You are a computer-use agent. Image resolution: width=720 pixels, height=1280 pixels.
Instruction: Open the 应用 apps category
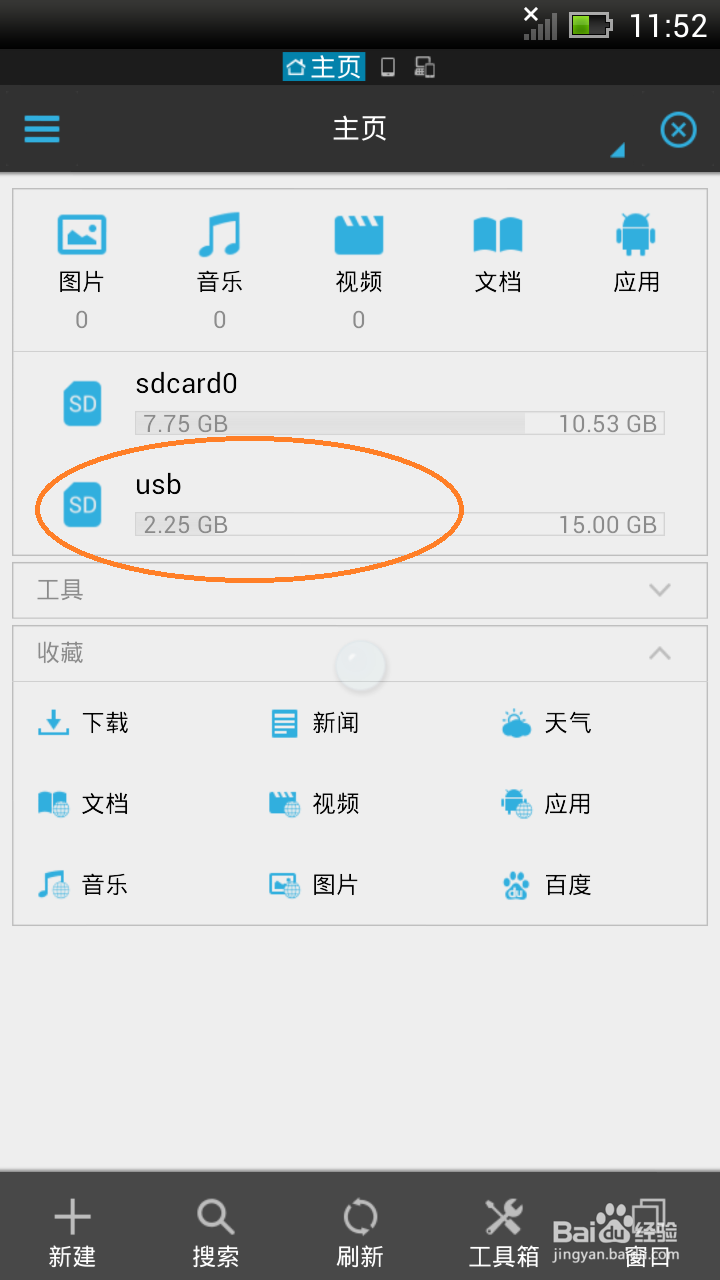[637, 256]
